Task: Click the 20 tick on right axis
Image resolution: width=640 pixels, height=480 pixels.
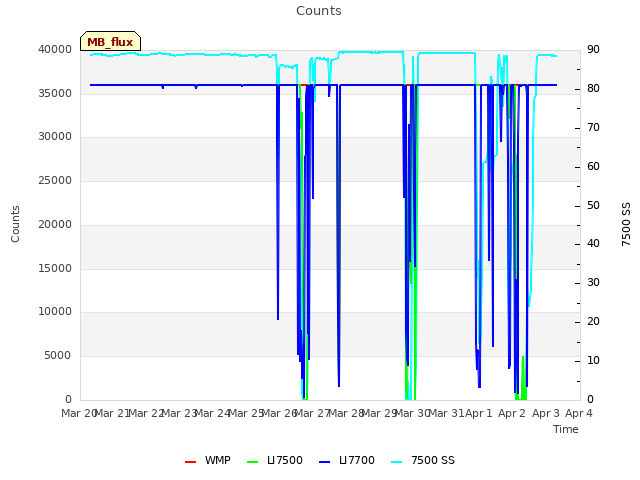Action: 593,322
